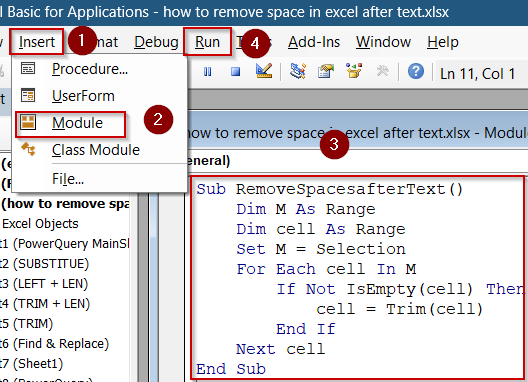
Task: Click the Visual Basic window title bar
Action: click(264, 12)
